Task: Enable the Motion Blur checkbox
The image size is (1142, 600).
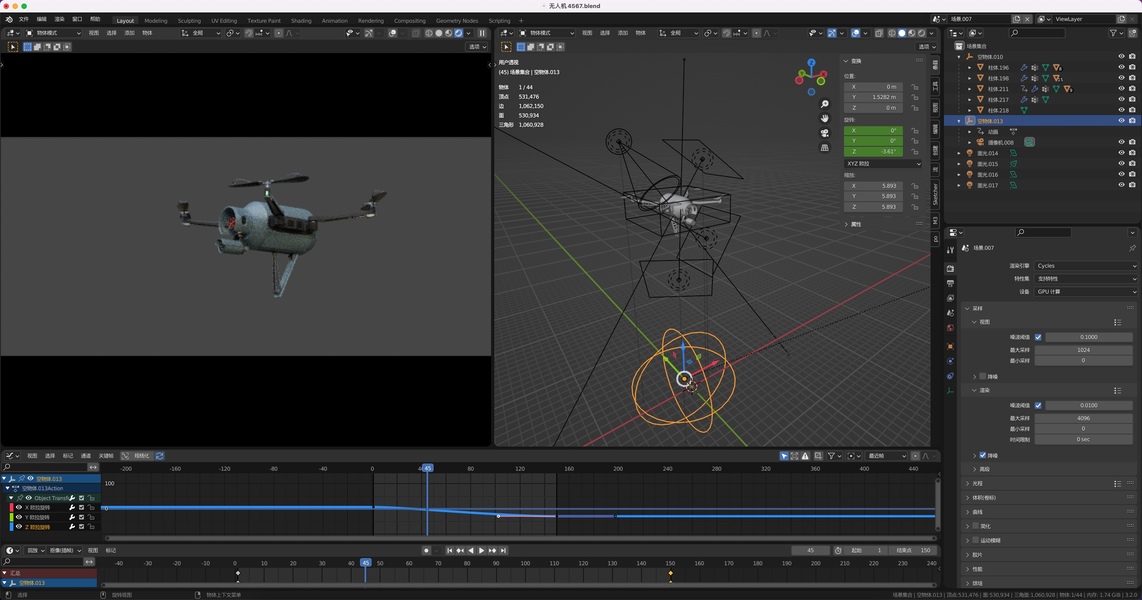Action: click(975, 540)
